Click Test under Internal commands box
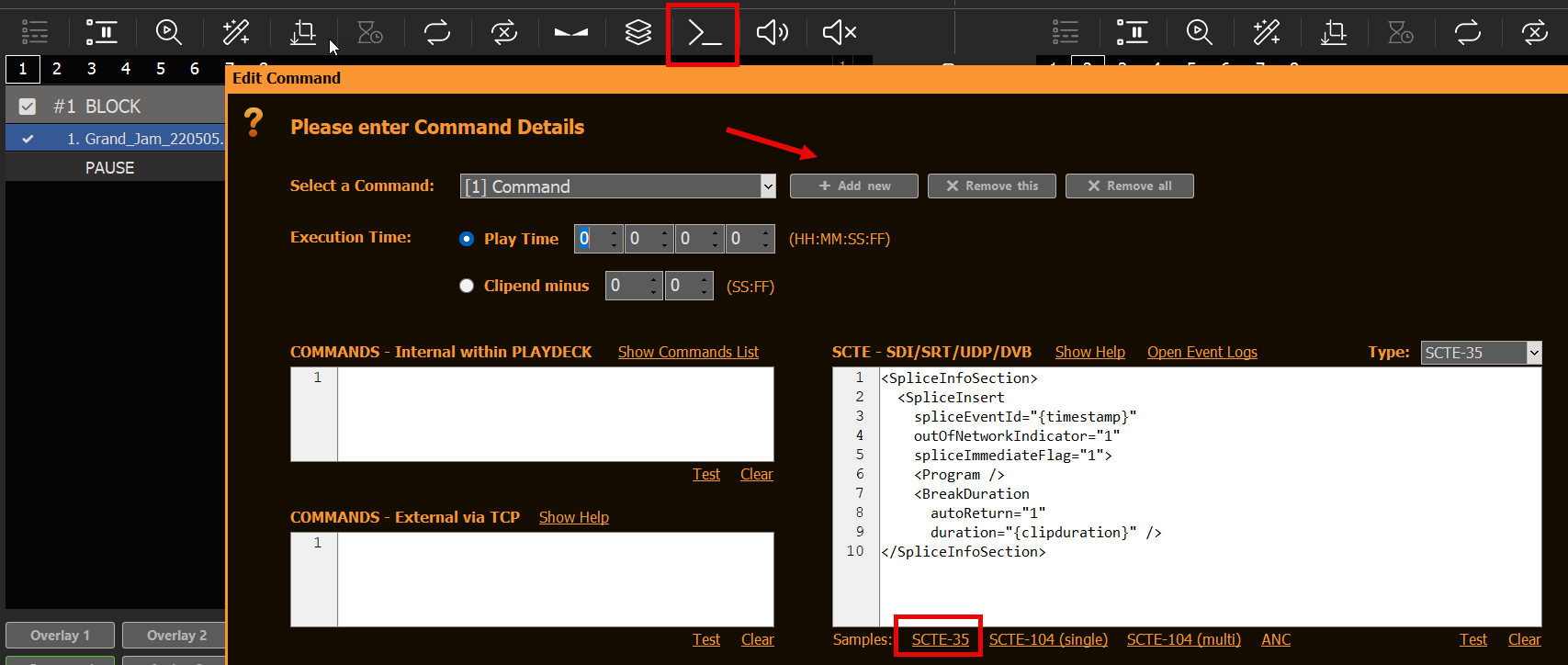Viewport: 1568px width, 665px height. point(706,475)
